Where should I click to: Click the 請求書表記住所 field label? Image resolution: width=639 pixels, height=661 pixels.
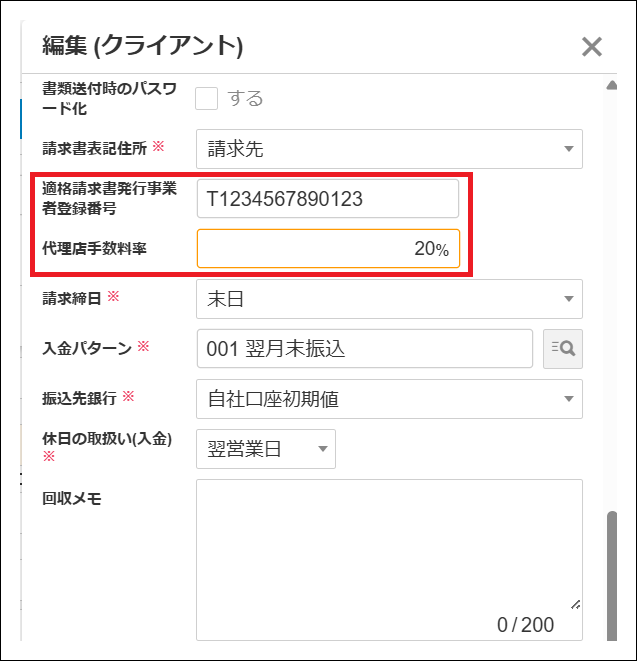click(94, 147)
